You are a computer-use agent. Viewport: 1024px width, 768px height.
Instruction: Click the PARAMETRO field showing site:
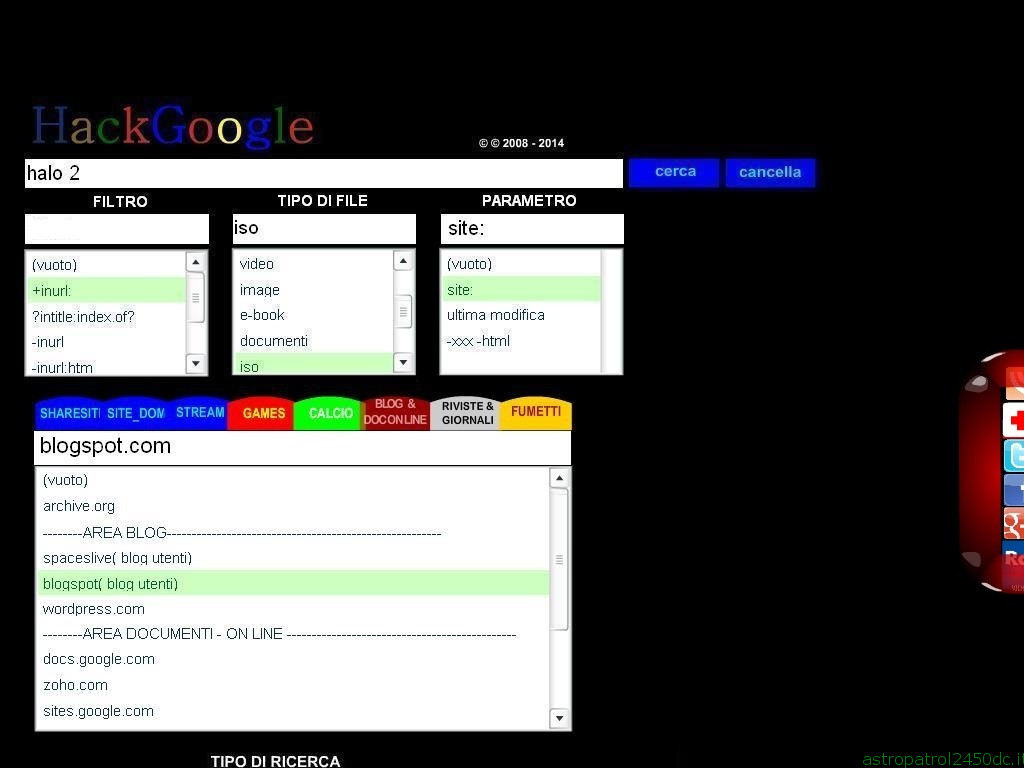click(532, 229)
